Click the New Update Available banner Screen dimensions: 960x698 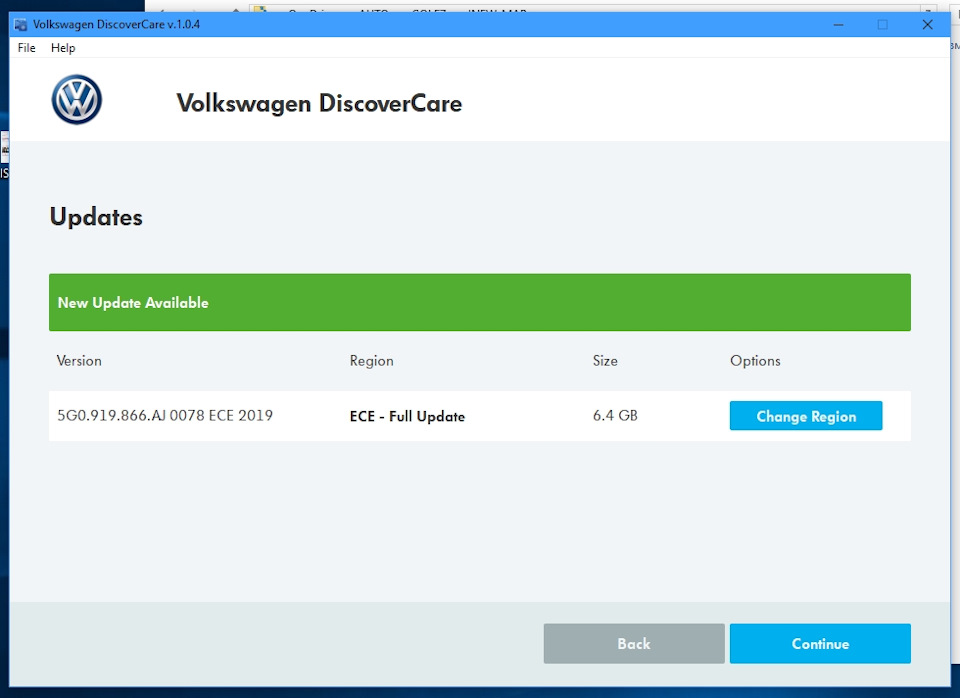(479, 302)
